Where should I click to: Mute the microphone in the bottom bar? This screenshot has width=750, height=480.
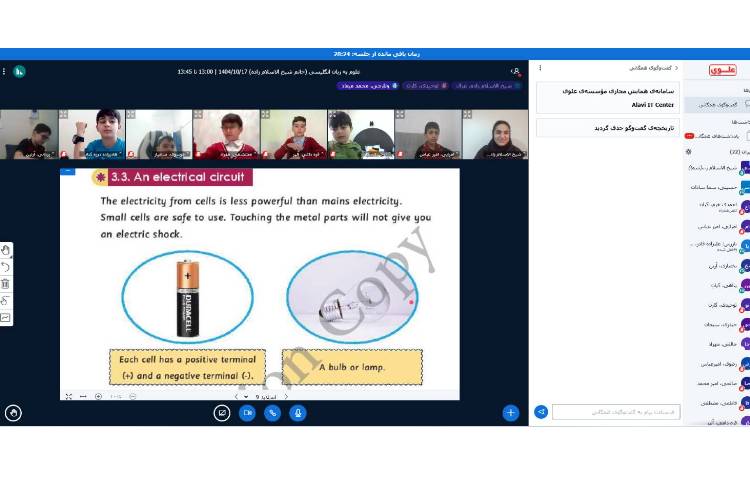click(297, 412)
